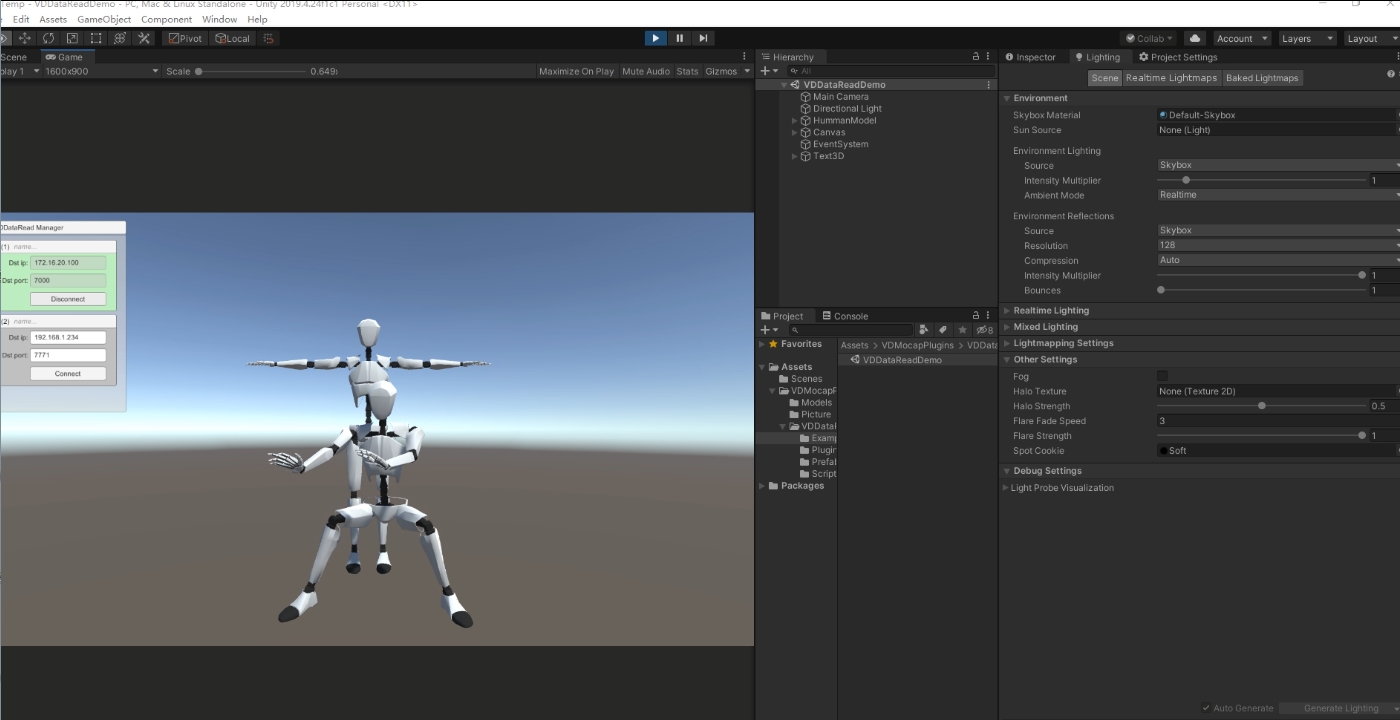
Task: Toggle the Auto Generate checkbox
Action: tap(1207, 708)
